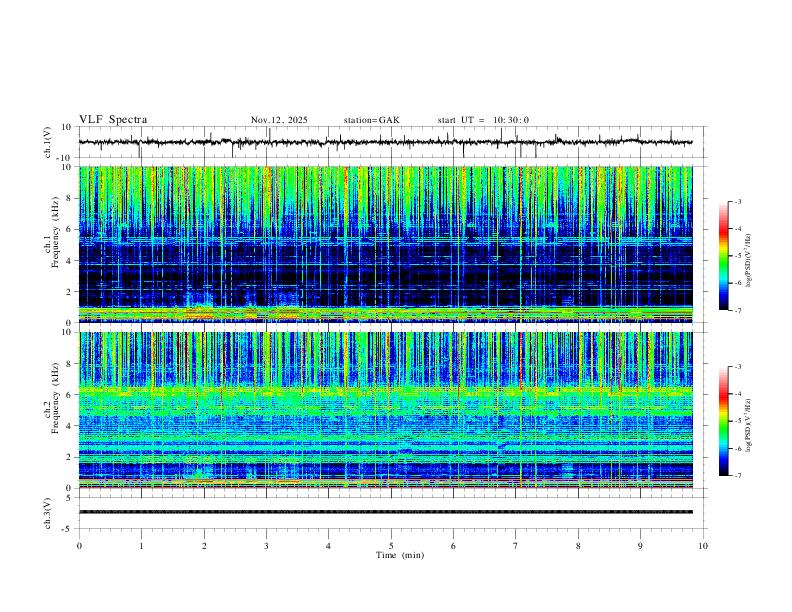Click time axis tick label '2'

point(204,546)
